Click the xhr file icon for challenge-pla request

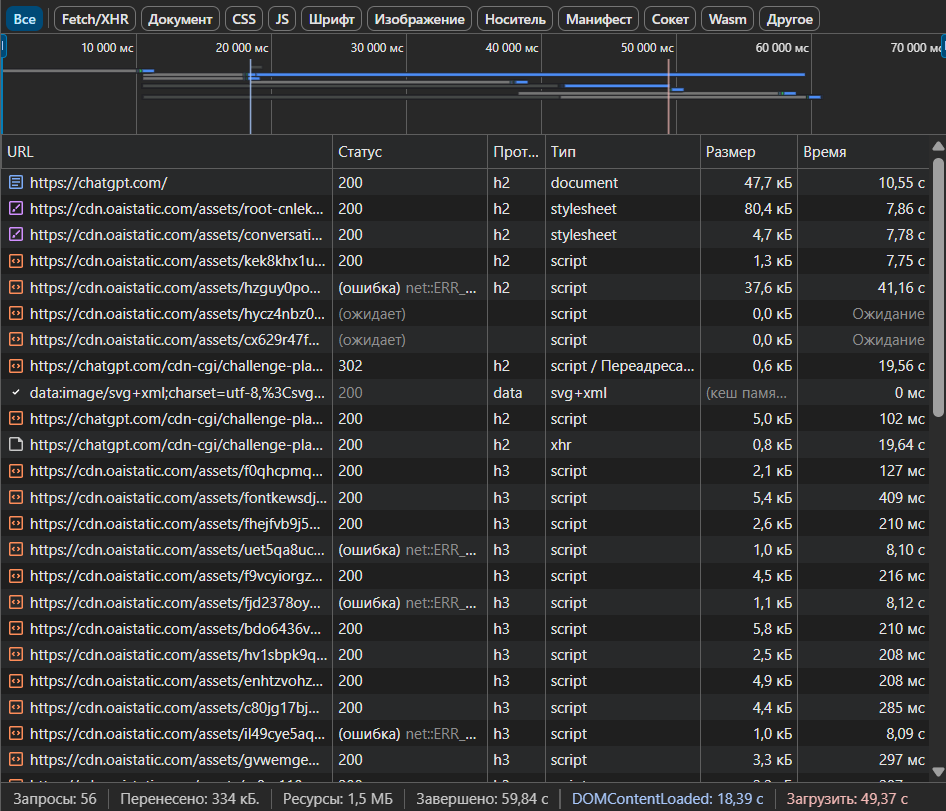coord(16,445)
